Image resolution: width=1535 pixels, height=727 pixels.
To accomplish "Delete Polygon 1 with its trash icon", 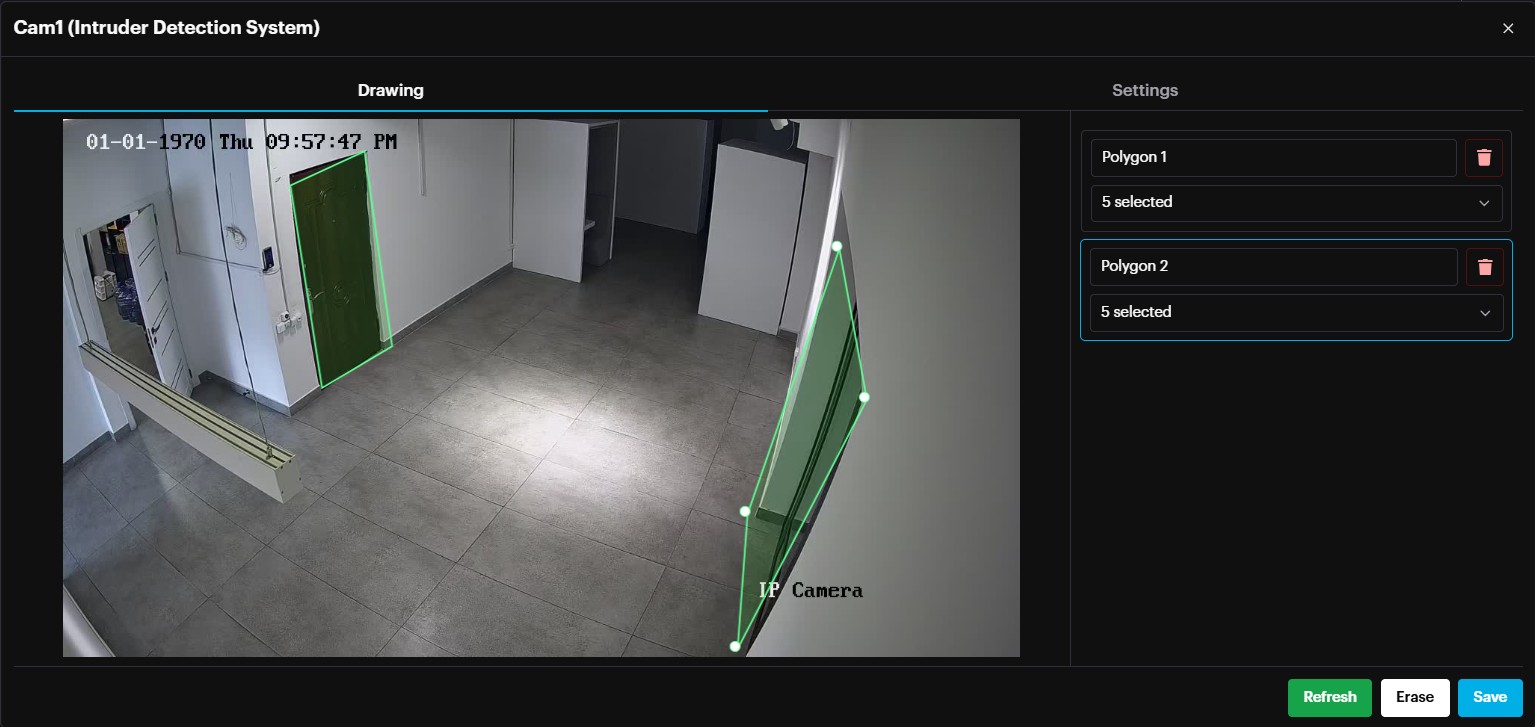I will [1484, 158].
